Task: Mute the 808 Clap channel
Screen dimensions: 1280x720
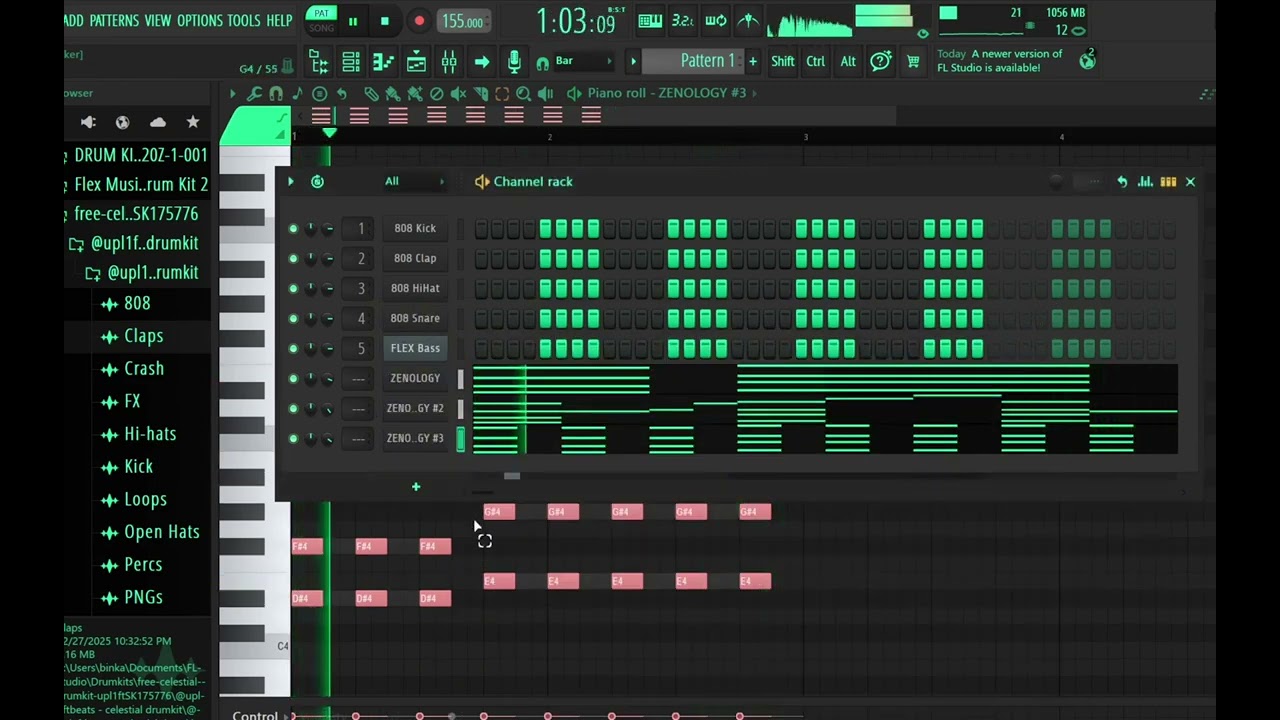Action: (293, 259)
